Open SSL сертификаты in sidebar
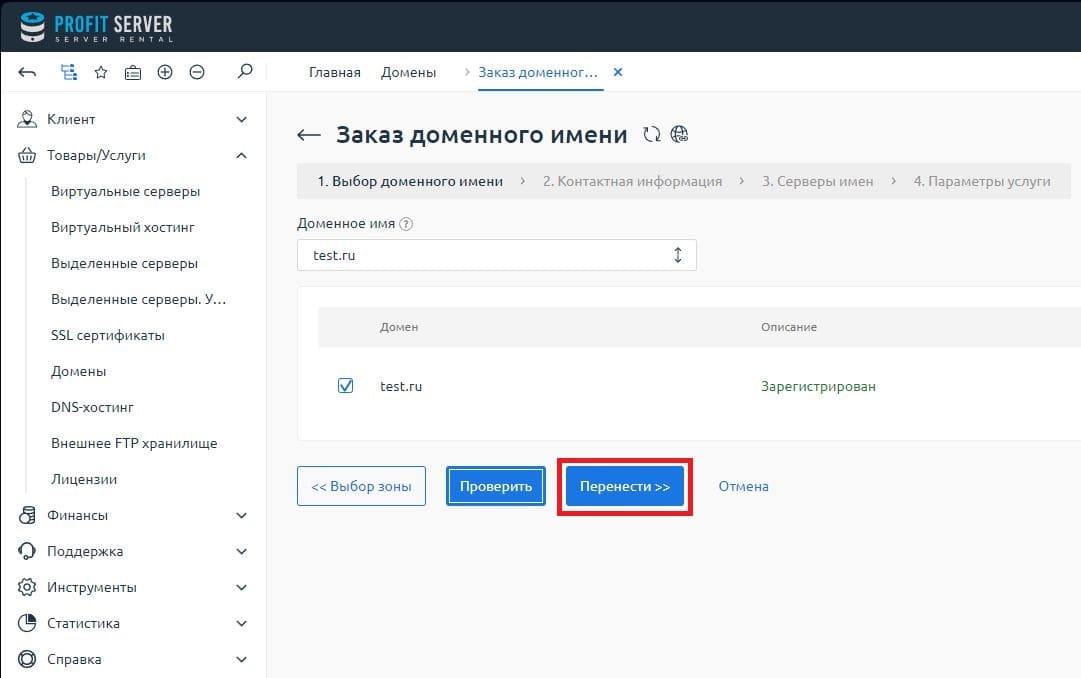1081x678 pixels. (x=108, y=335)
